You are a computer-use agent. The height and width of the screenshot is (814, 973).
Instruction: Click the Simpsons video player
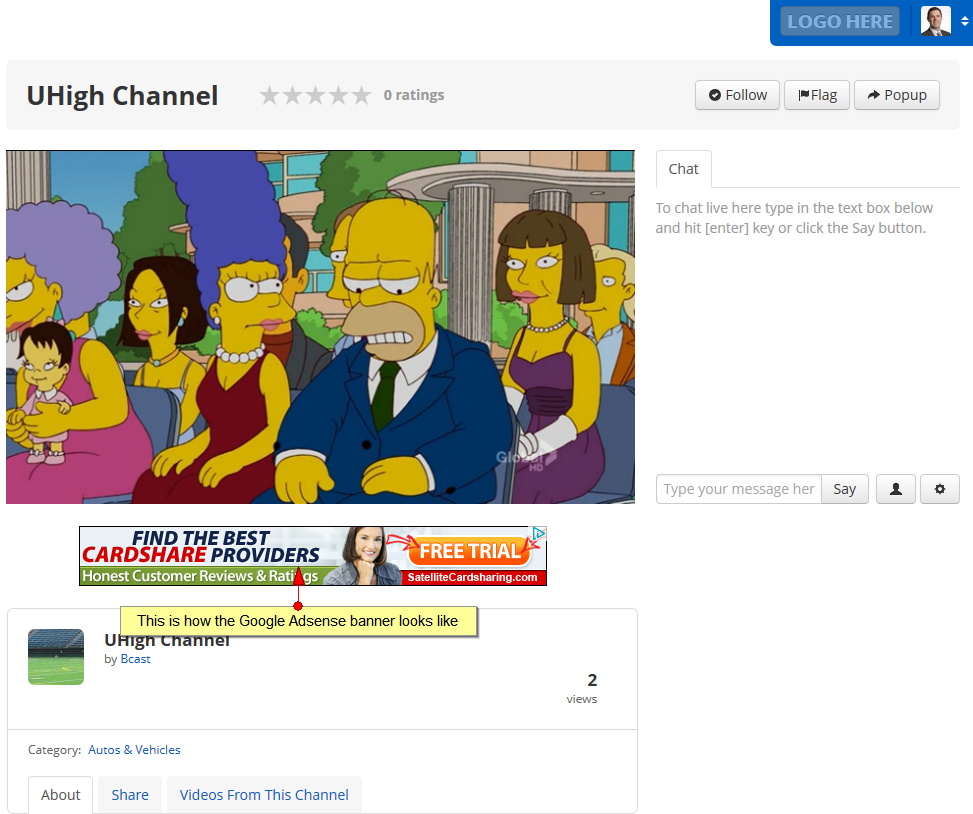tap(320, 327)
